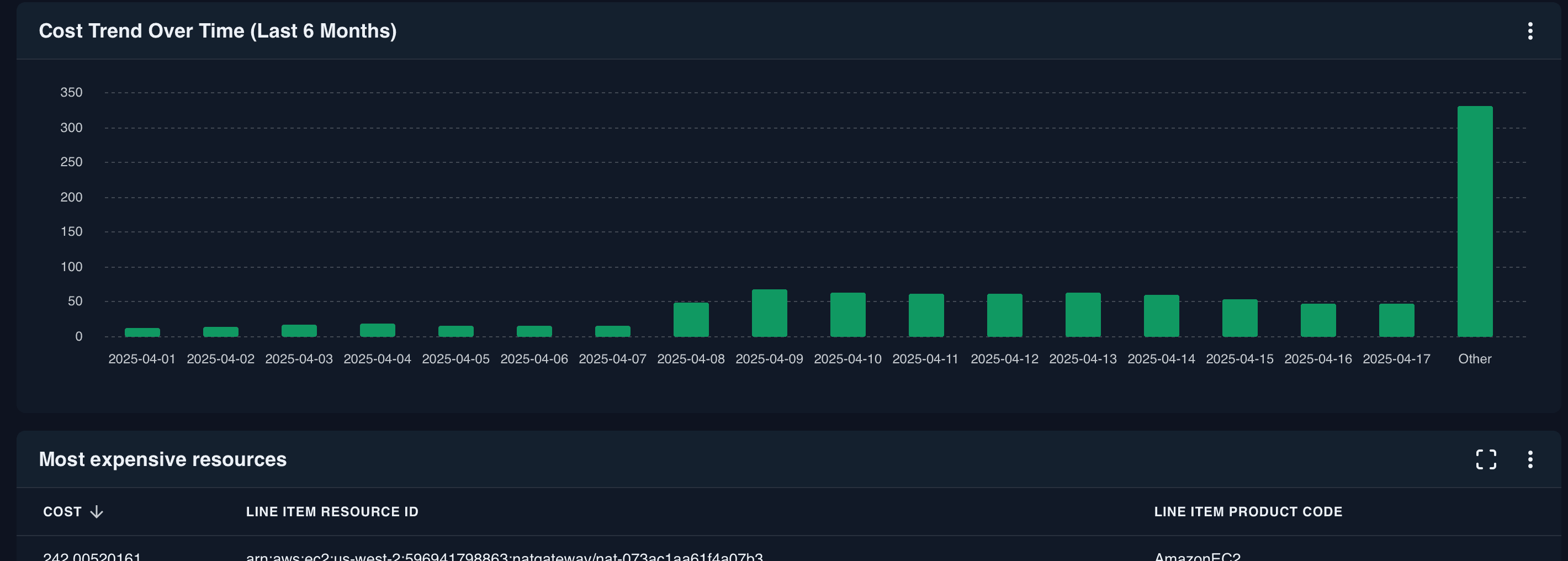Image resolution: width=1568 pixels, height=561 pixels.
Task: Expand the Most expensive resources panel options
Action: coord(1531,461)
